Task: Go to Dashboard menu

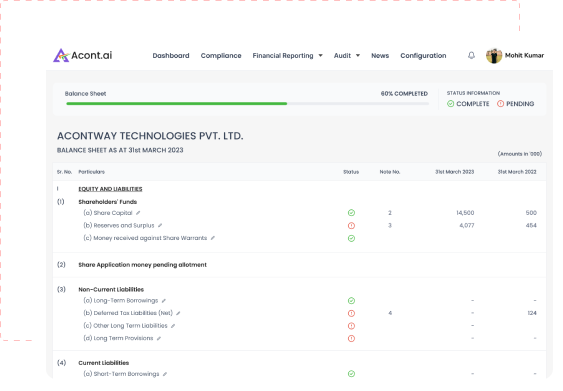Action: [171, 56]
